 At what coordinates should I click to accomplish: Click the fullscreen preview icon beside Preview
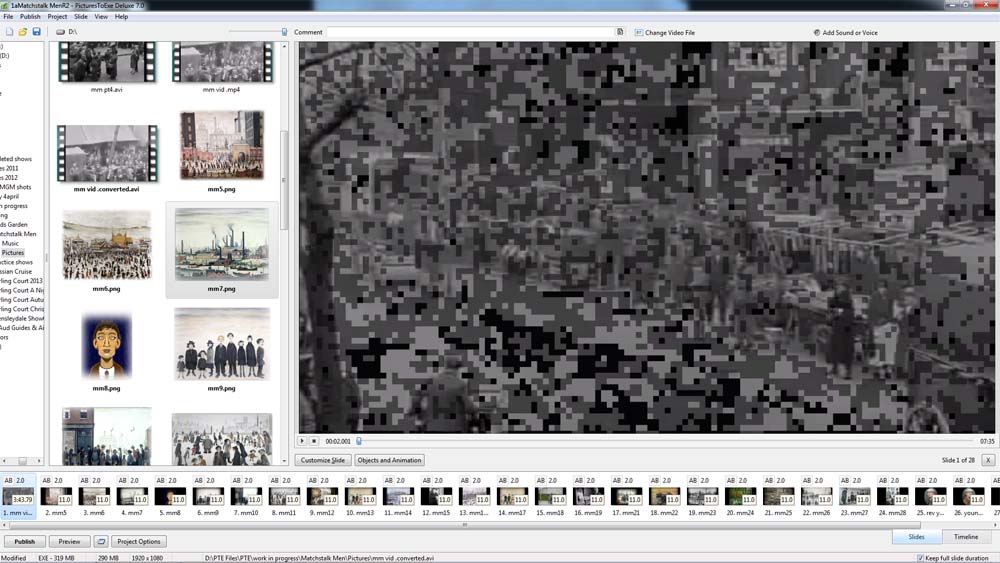pyautogui.click(x=101, y=541)
